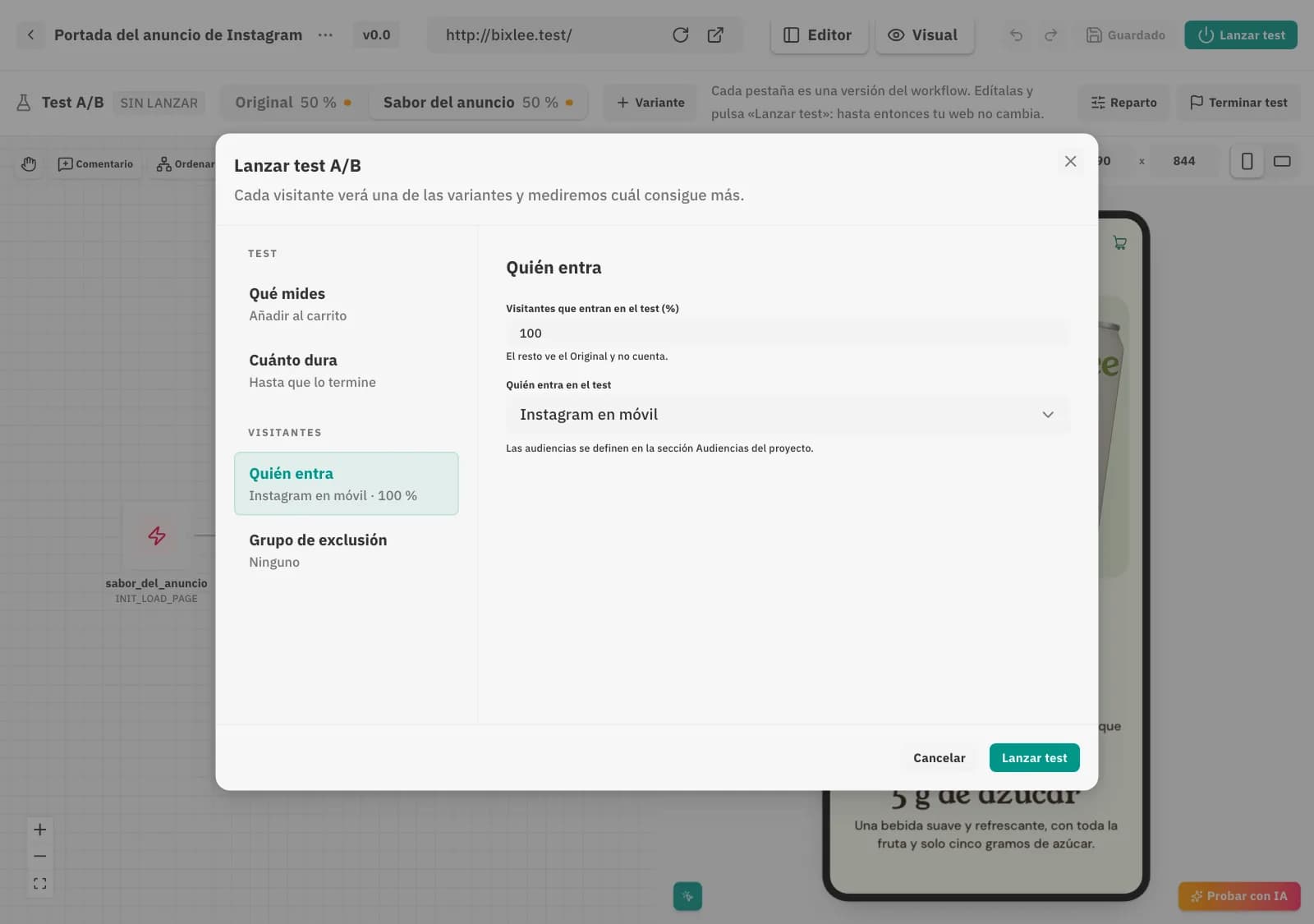
Task: Click the Guardado save button
Action: click(x=1126, y=35)
